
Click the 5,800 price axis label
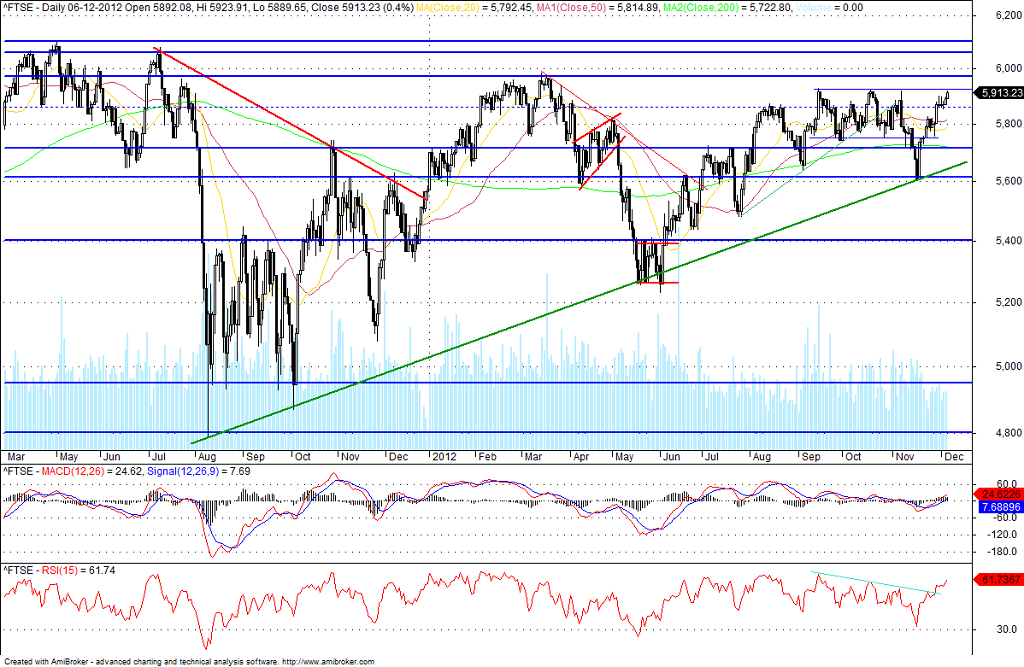[x=1008, y=123]
